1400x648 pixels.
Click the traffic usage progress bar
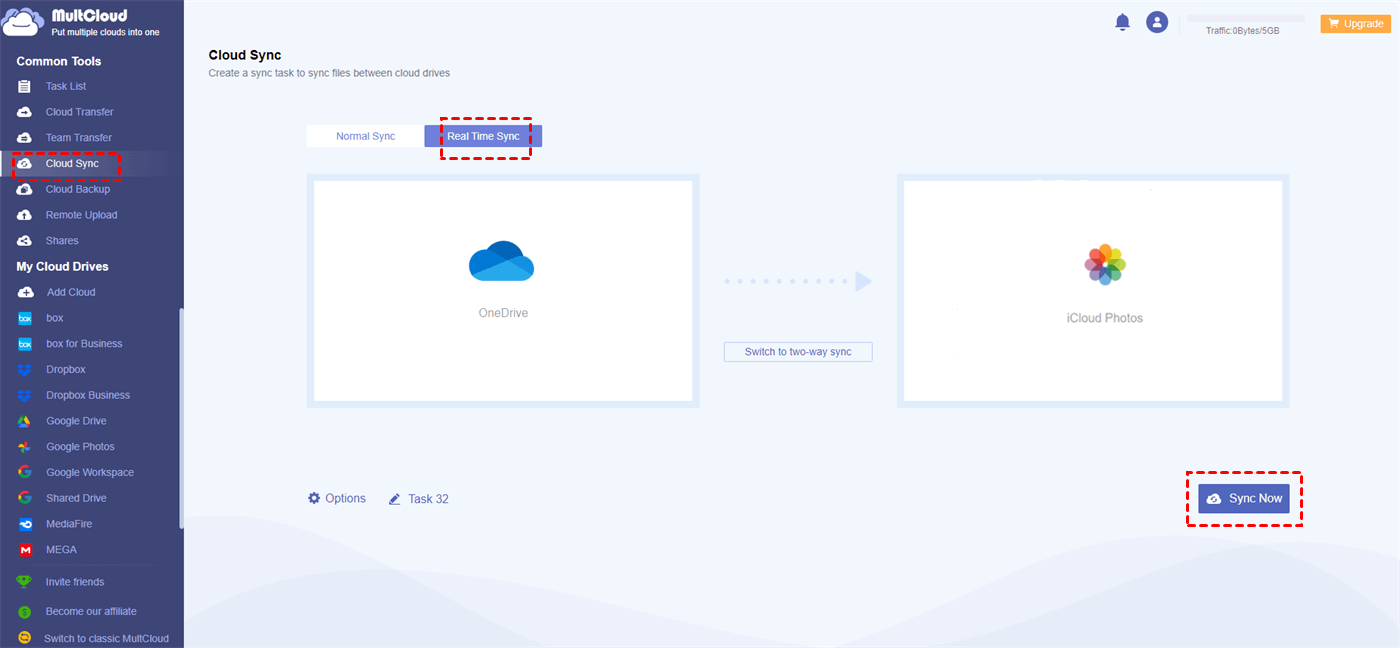(1245, 18)
